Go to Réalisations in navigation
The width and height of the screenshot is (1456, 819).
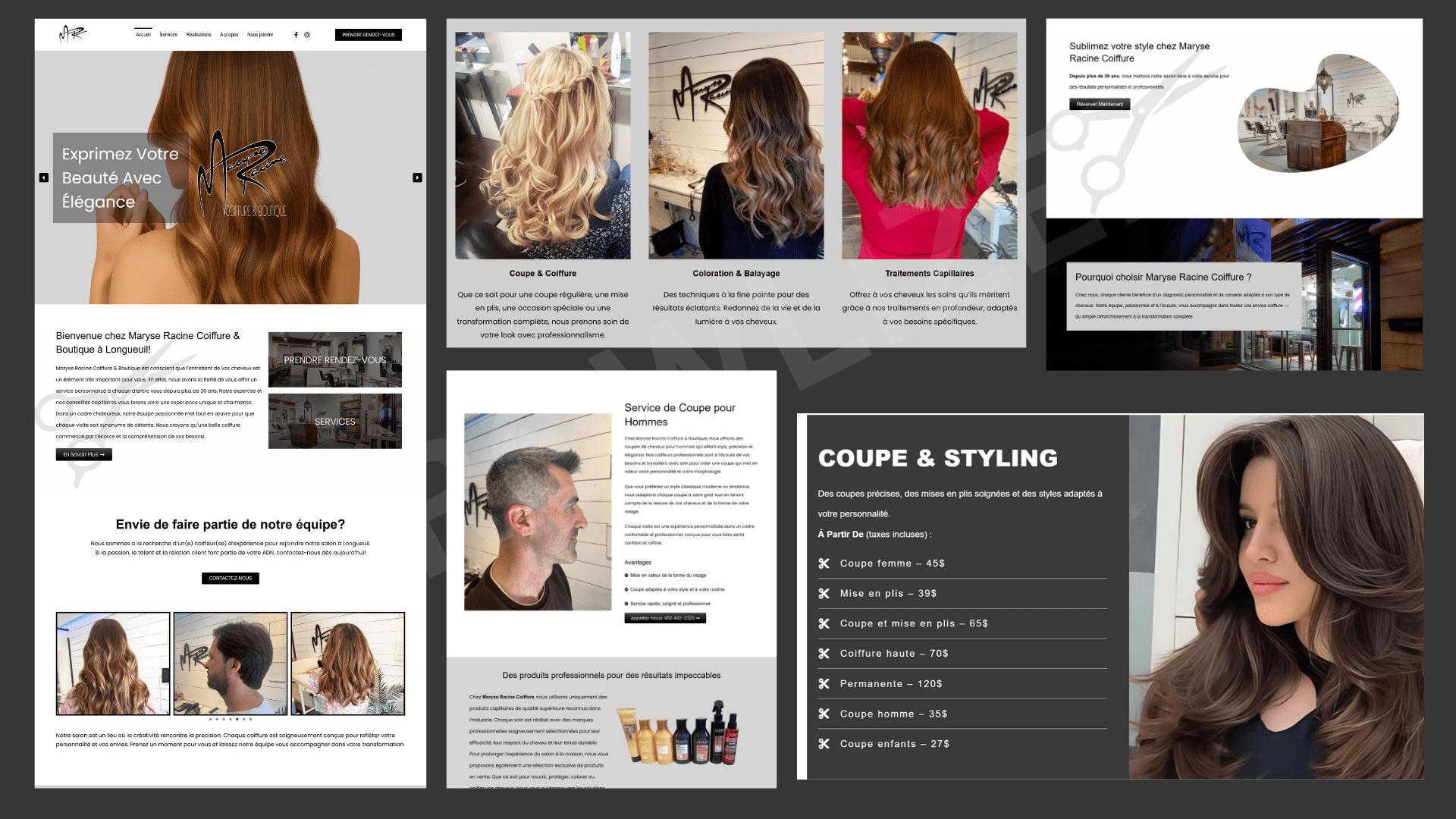pyautogui.click(x=199, y=35)
